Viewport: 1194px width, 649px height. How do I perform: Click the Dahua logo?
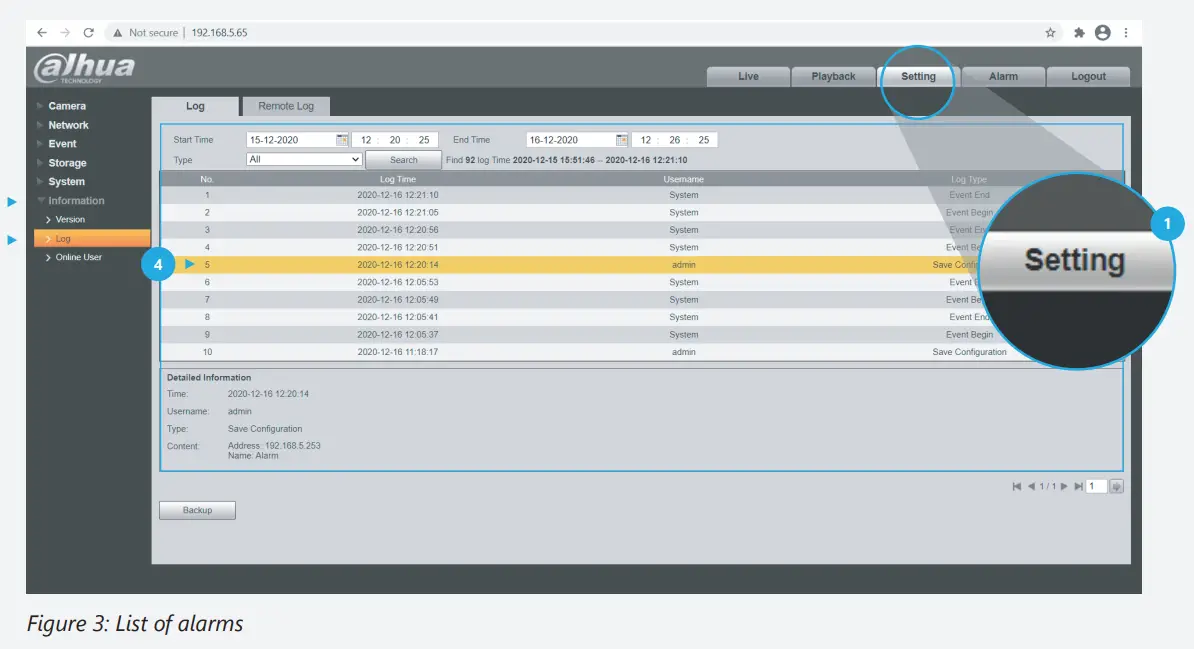tap(84, 68)
